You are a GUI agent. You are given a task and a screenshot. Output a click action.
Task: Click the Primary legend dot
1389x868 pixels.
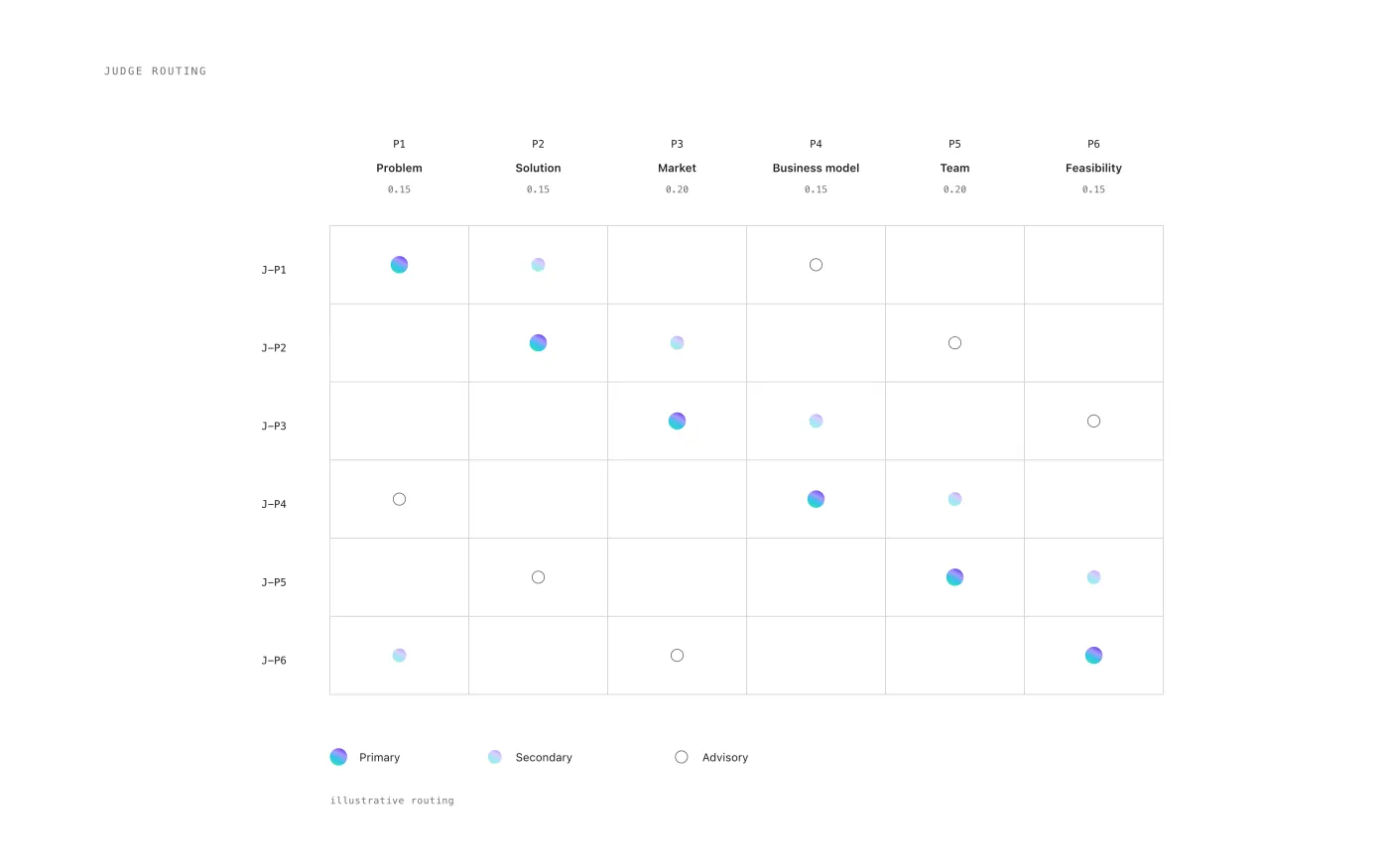coord(338,757)
